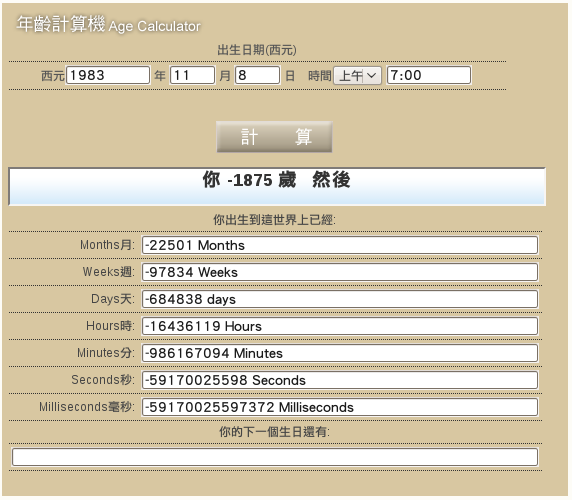
Task: Select the Months result field
Action: click(x=340, y=245)
